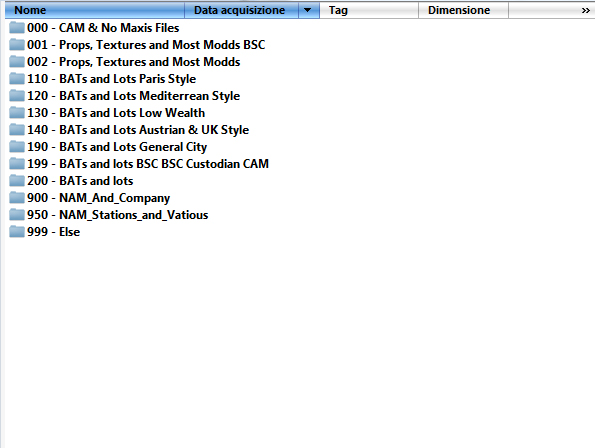Select folder icon for 120 - Mediterrean Style
Image resolution: width=595 pixels, height=448 pixels.
coord(17,96)
